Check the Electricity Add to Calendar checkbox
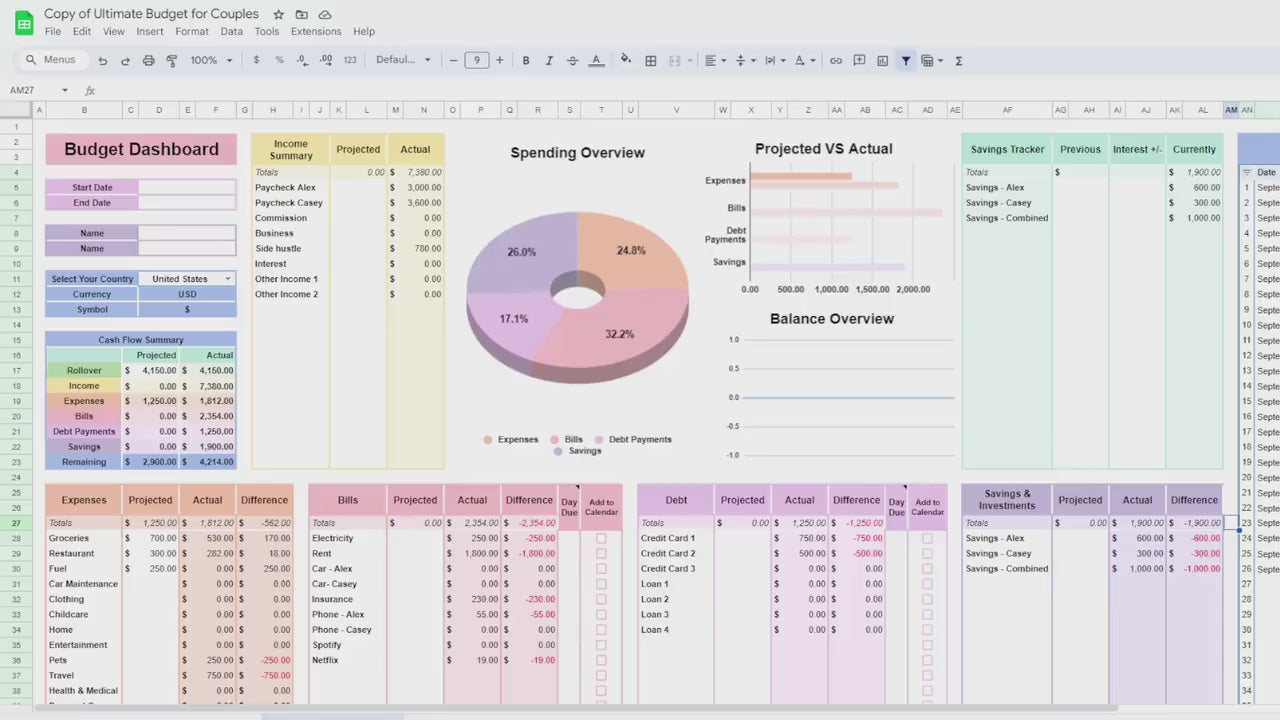Viewport: 1280px width, 720px height. (x=601, y=538)
